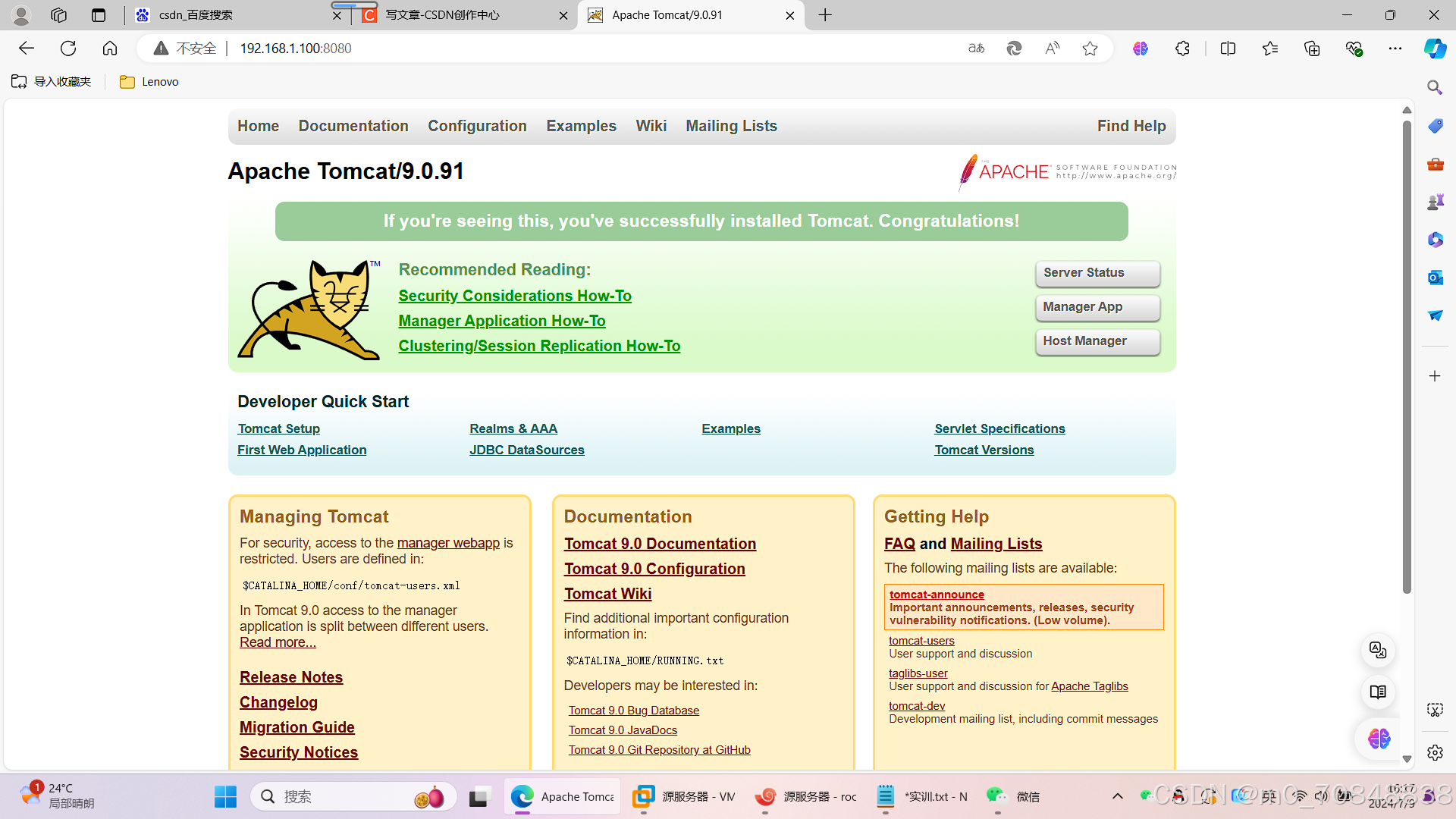
Task: Toggle split screen icon in toolbar
Action: (1228, 49)
